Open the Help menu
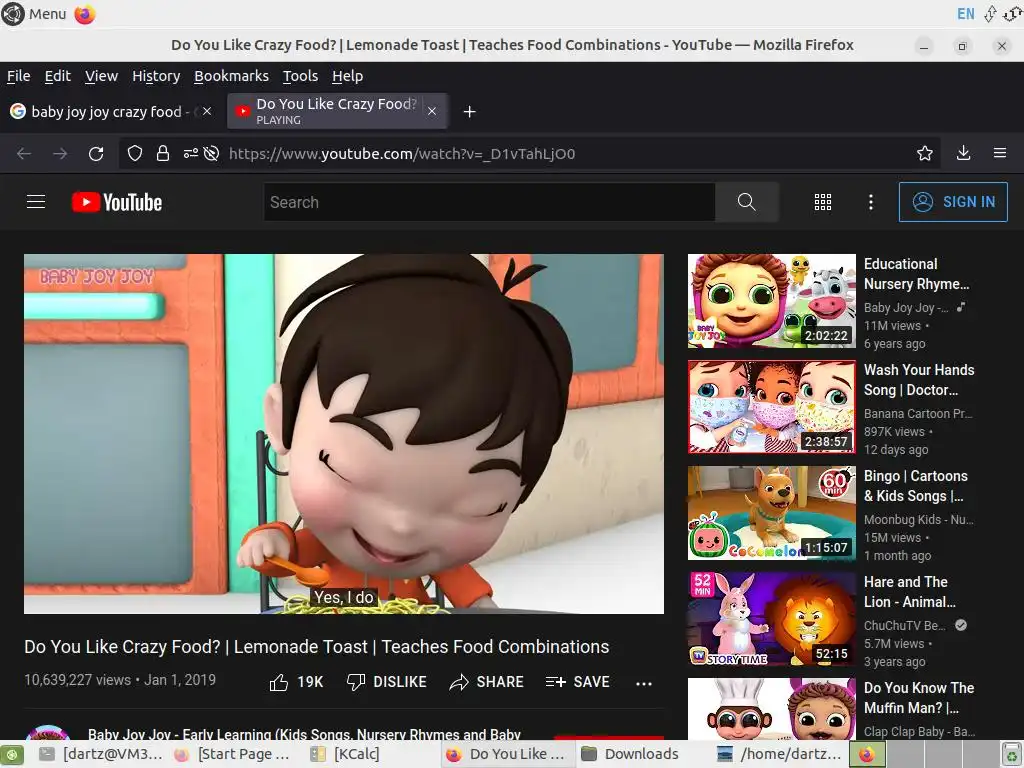The height and width of the screenshot is (768, 1024). tap(347, 76)
